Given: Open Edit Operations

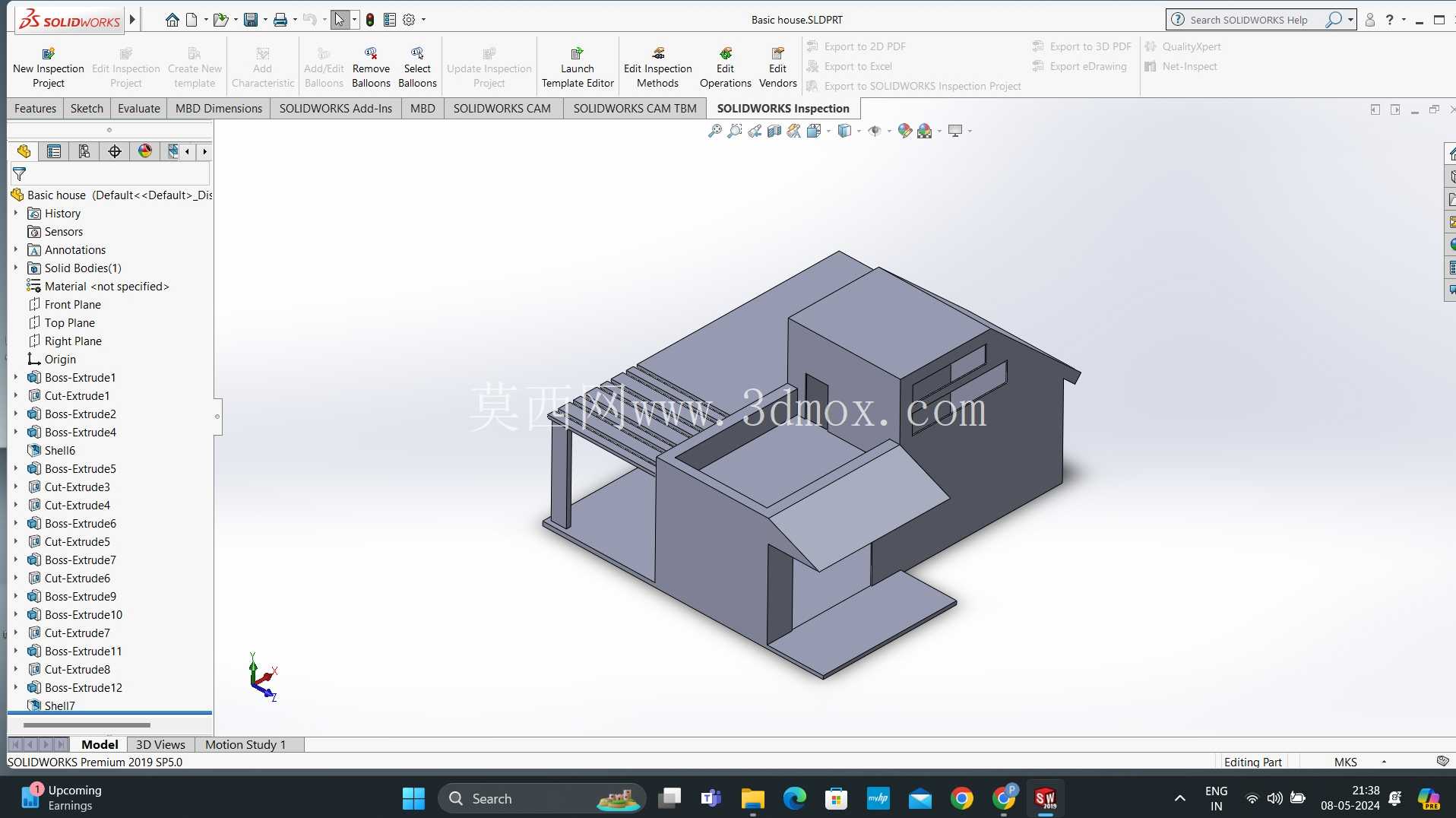Looking at the screenshot, I should click(x=725, y=67).
